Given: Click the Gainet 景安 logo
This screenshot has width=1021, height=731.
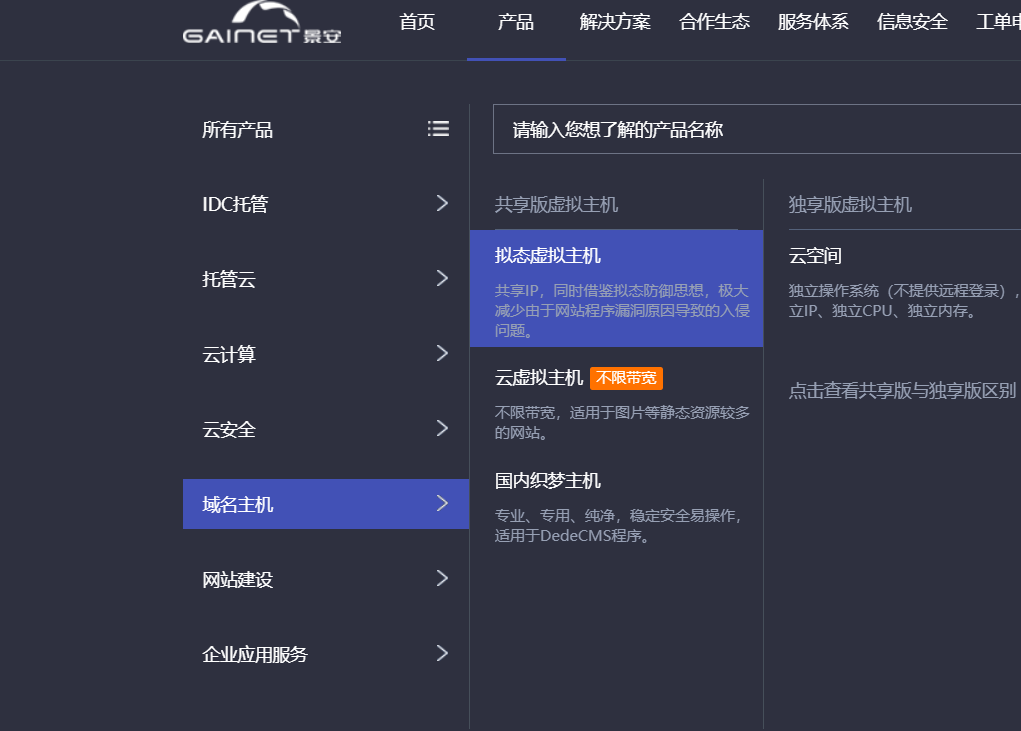Looking at the screenshot, I should (x=262, y=25).
